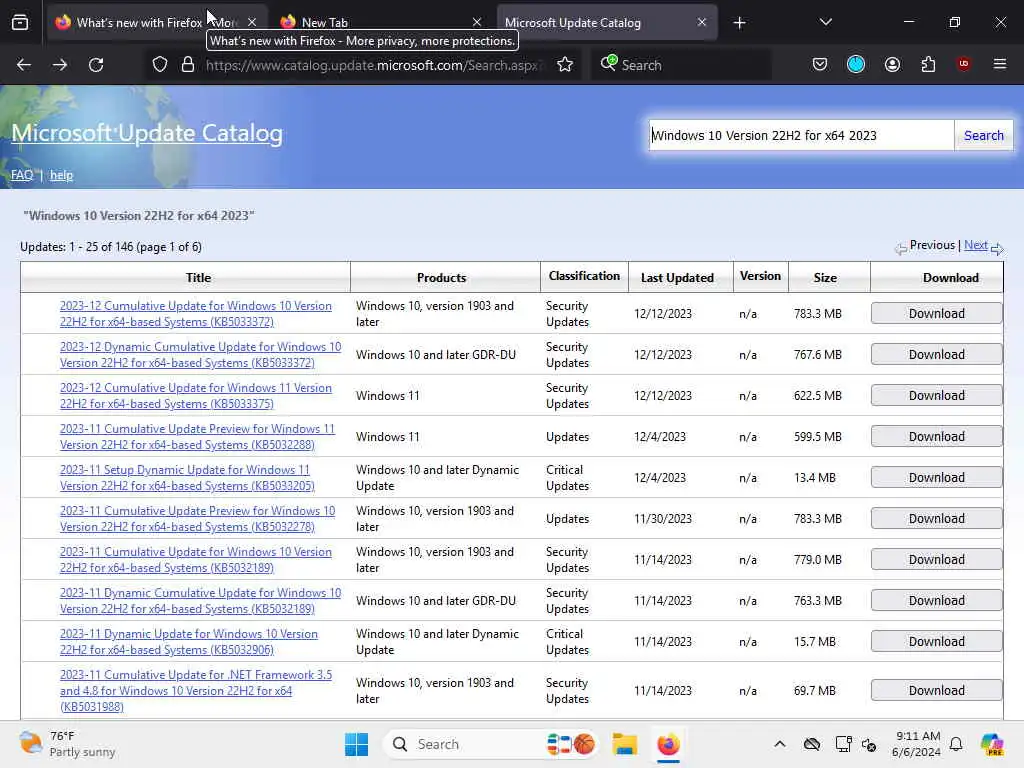Go forward to next page
The width and height of the screenshot is (1024, 768).
tap(60, 65)
